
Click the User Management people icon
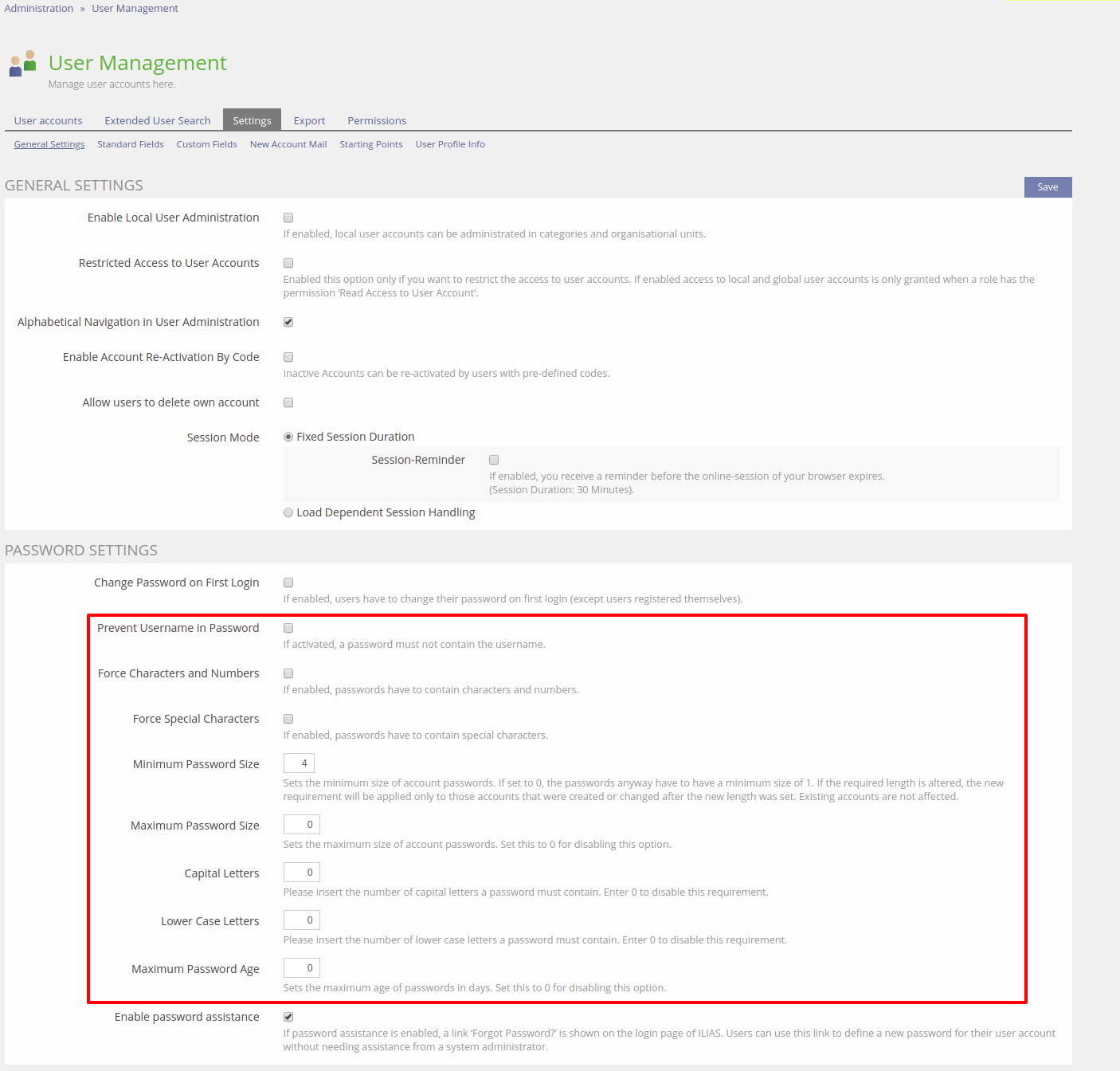click(23, 64)
